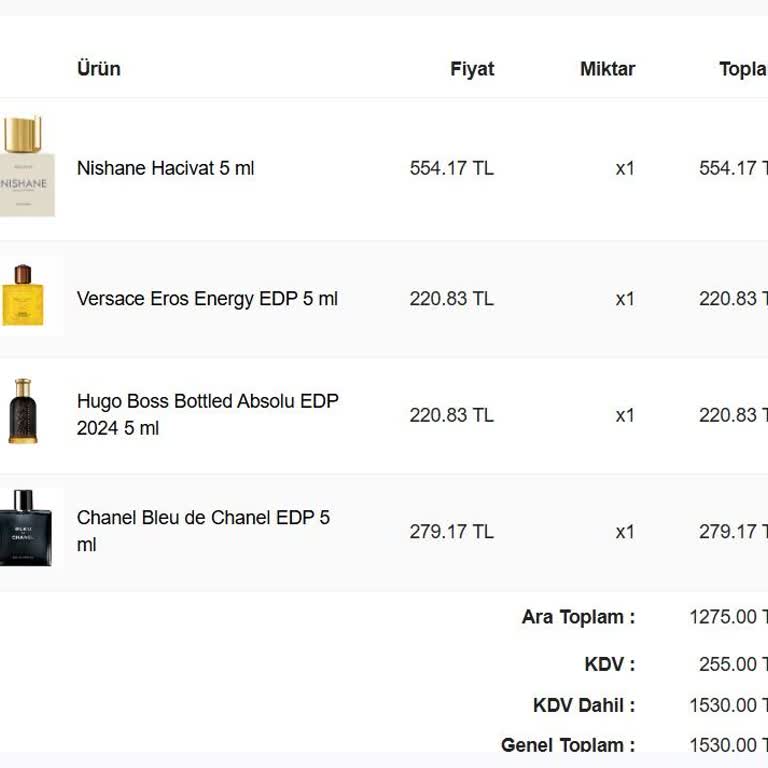Open Hugo Boss Bottled Absolu EDP 2024 name

(x=207, y=414)
